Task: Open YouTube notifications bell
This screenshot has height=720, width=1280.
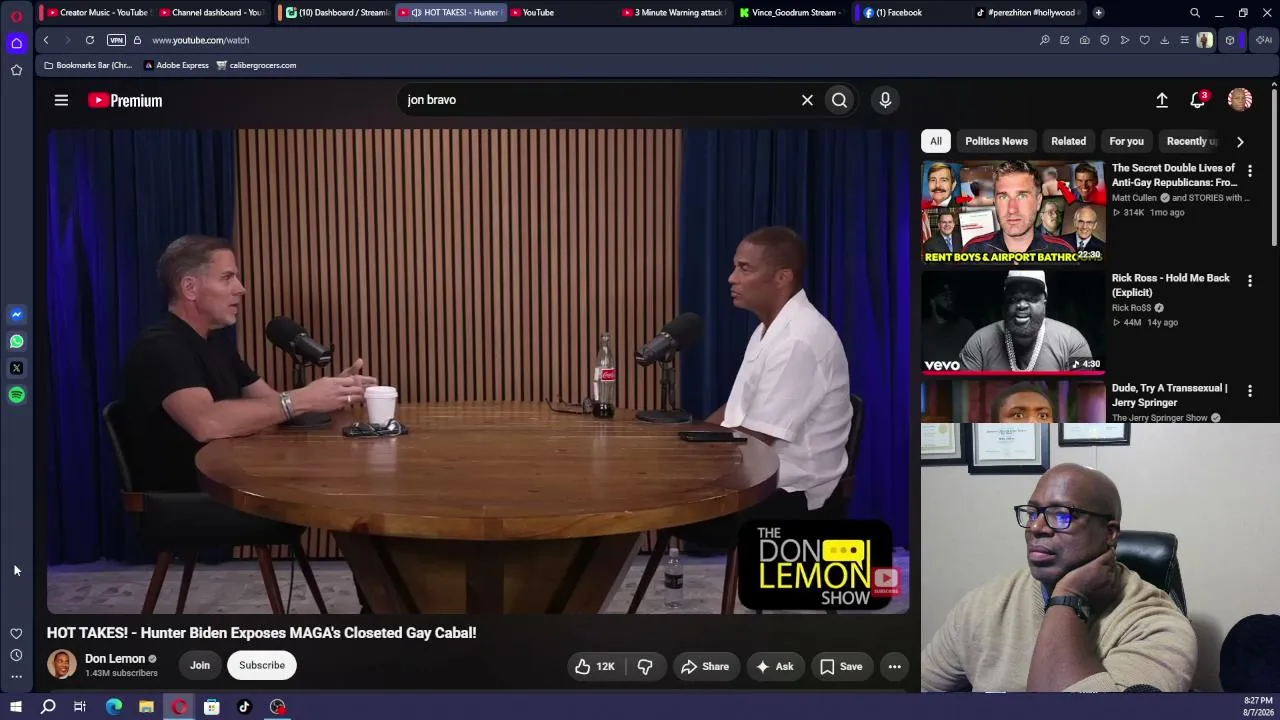Action: pyautogui.click(x=1198, y=100)
